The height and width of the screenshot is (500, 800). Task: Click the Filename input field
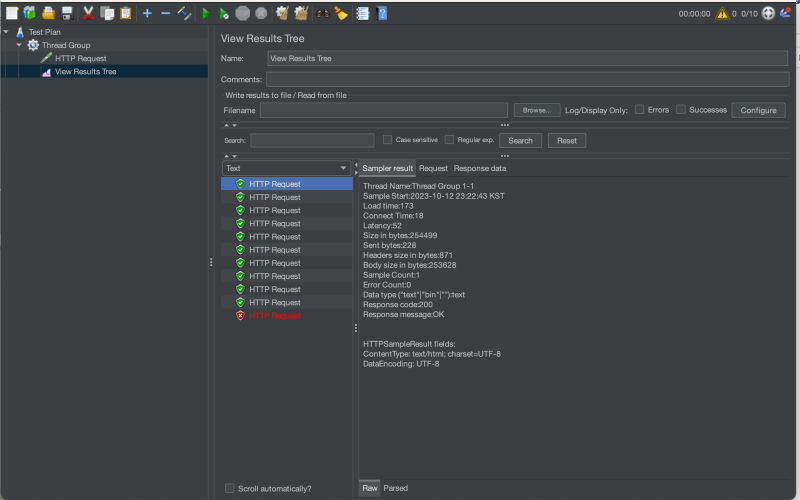(384, 110)
